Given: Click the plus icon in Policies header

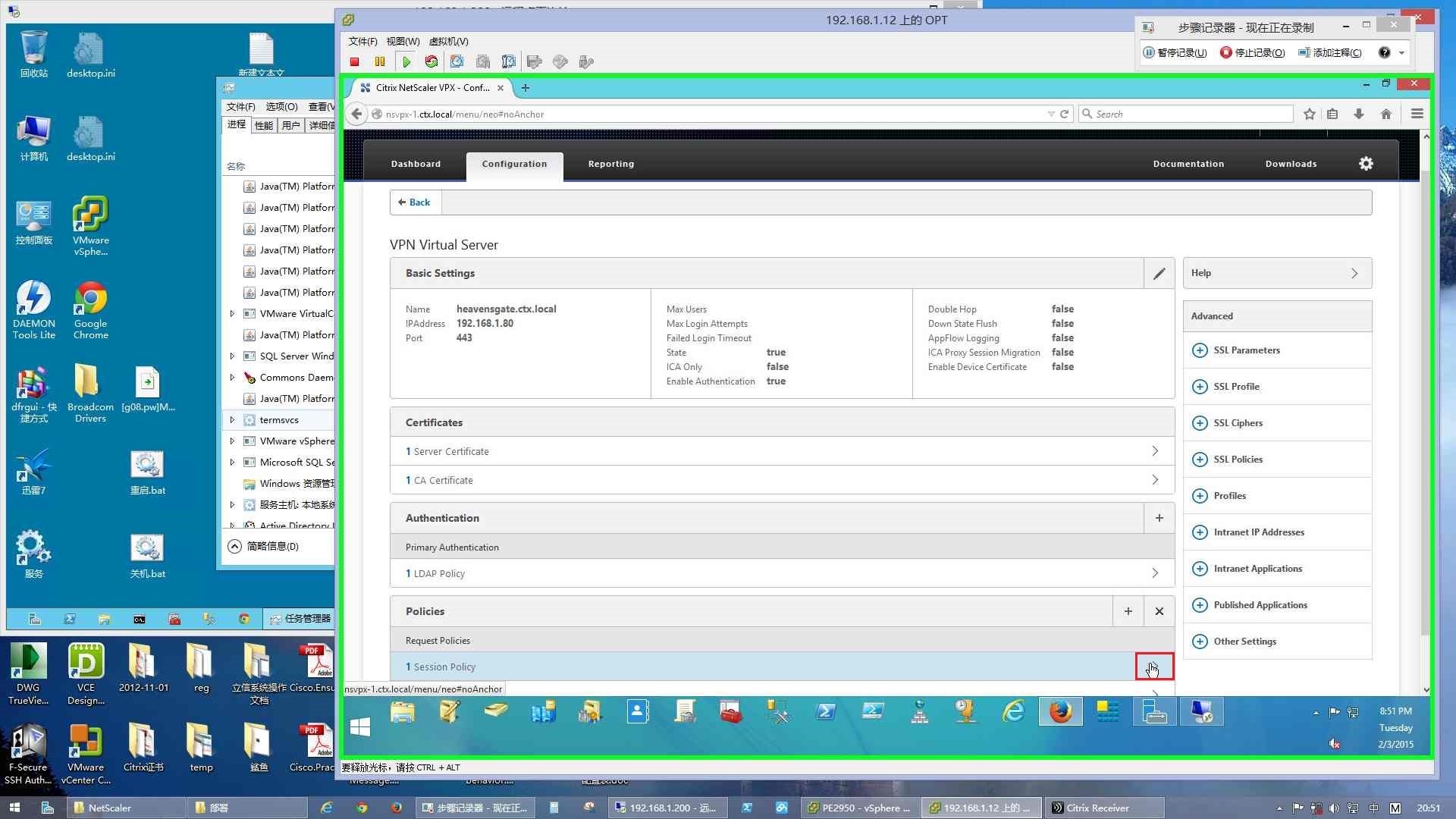Looking at the screenshot, I should [1128, 612].
